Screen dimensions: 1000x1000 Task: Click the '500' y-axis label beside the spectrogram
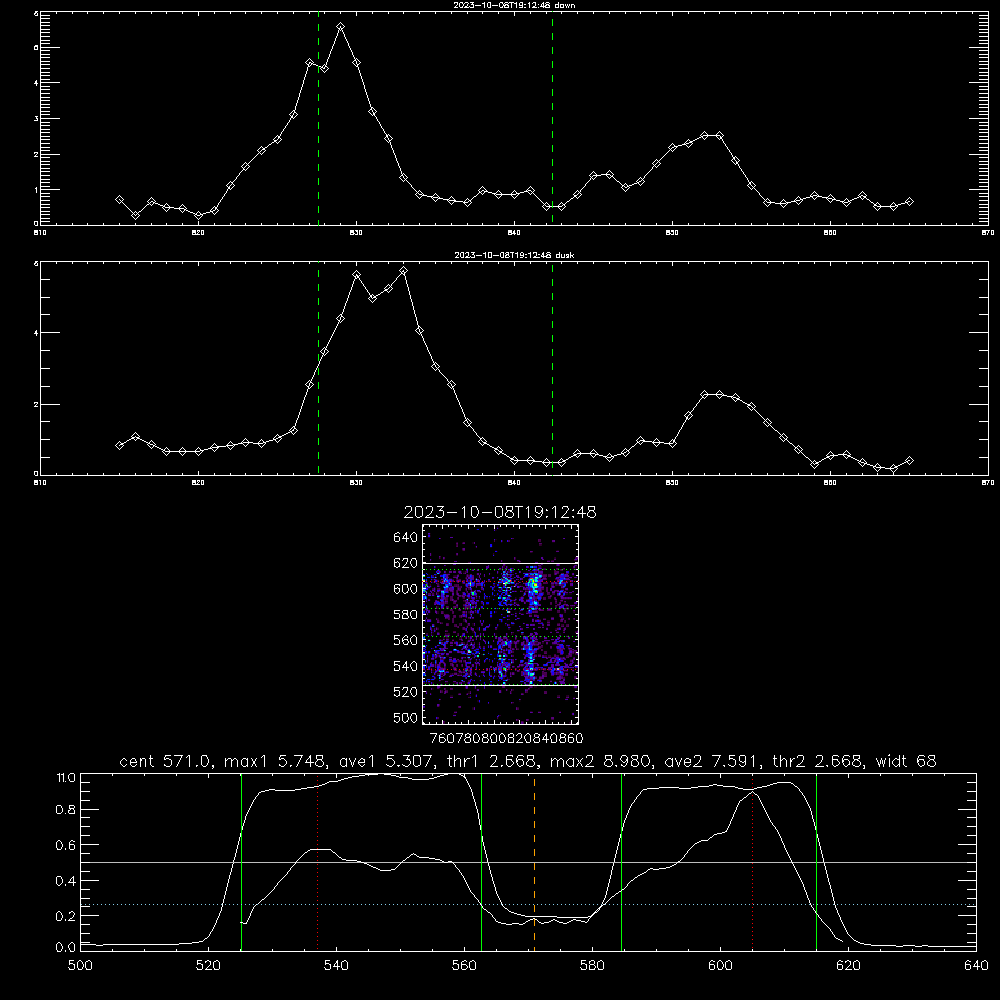tap(406, 717)
